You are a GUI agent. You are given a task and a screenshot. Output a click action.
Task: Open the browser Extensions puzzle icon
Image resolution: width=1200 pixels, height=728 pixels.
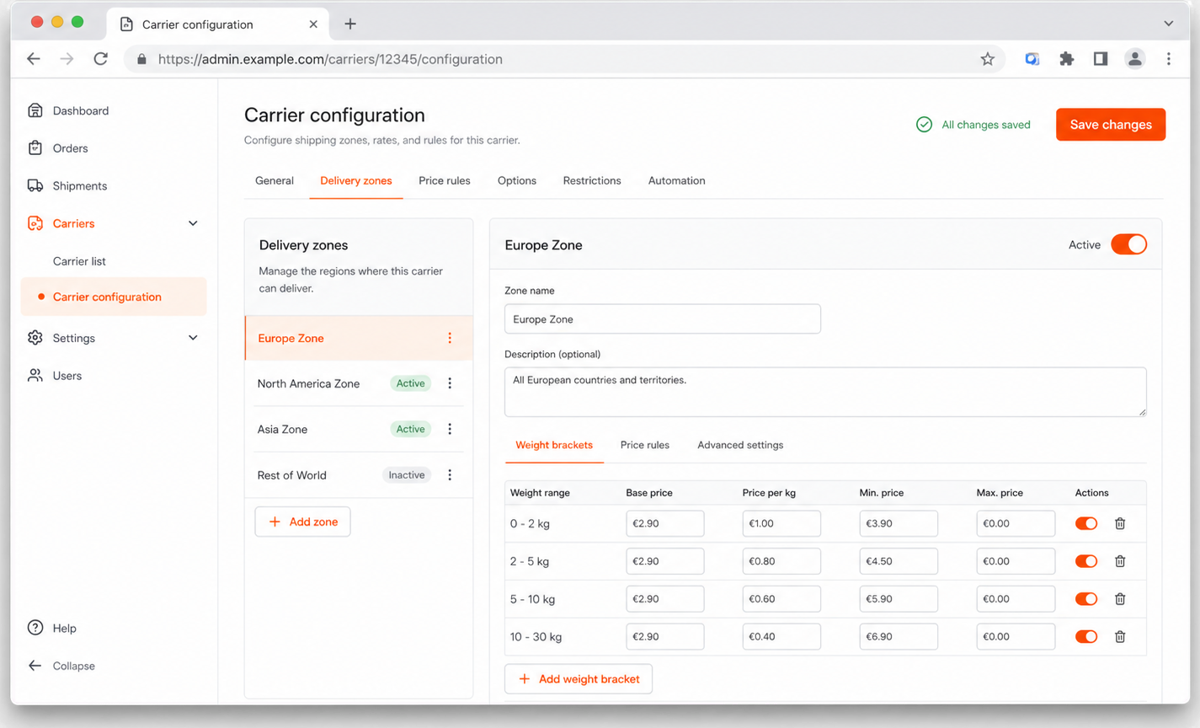coord(1066,59)
